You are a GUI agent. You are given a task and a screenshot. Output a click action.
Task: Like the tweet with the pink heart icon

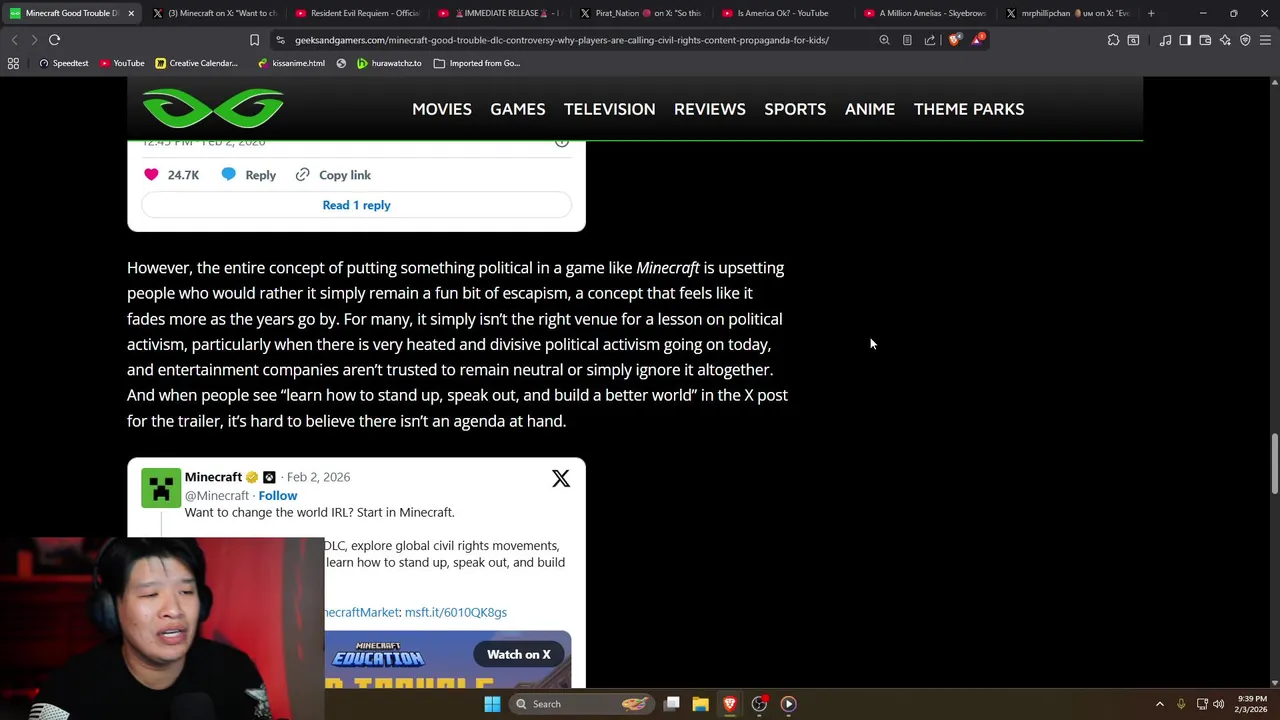[x=151, y=175]
